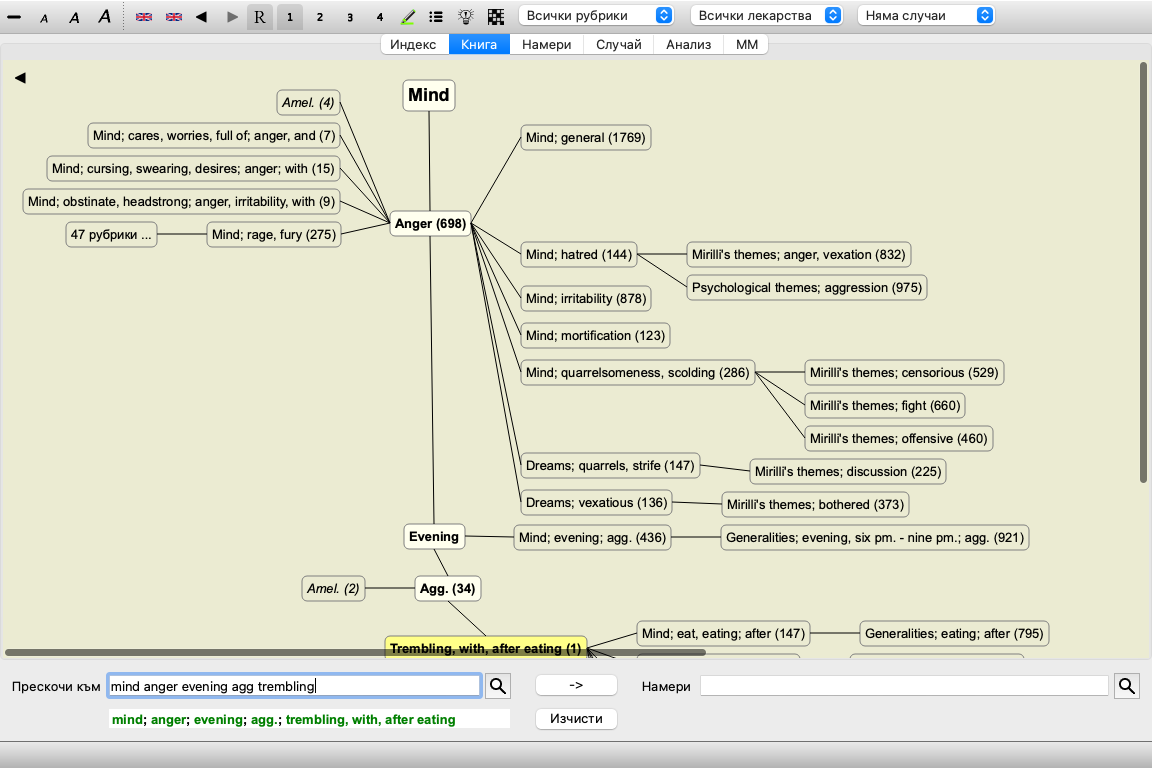Open the Анализ tab
1152x768 pixels.
pyautogui.click(x=688, y=45)
